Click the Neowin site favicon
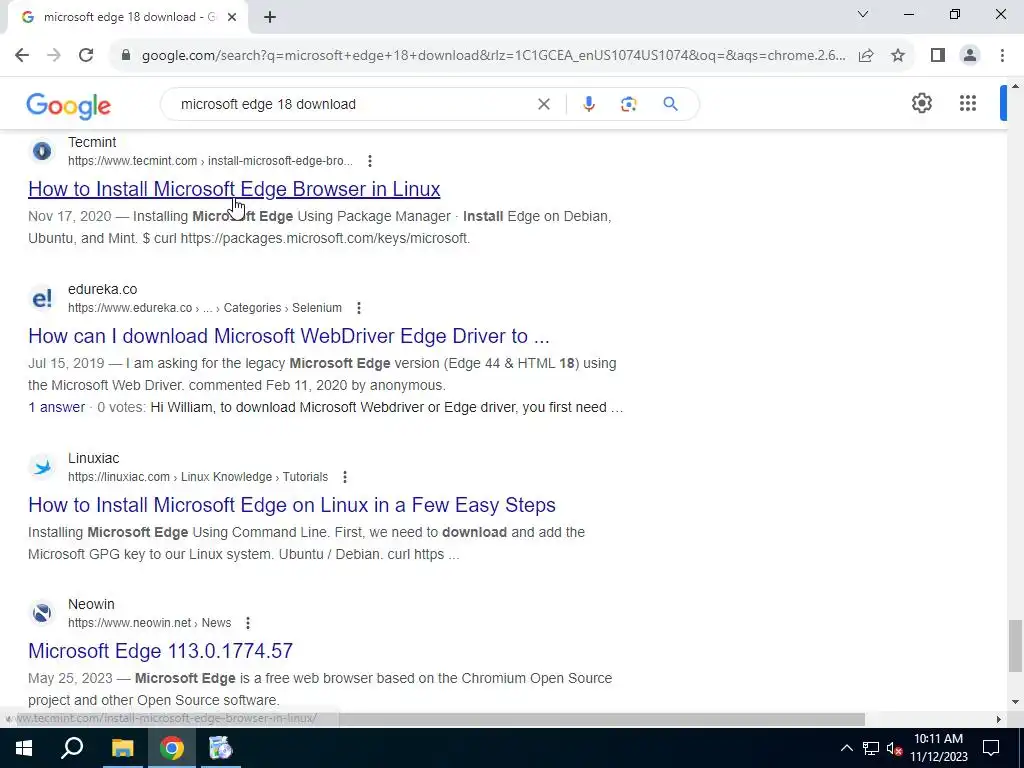 42,613
